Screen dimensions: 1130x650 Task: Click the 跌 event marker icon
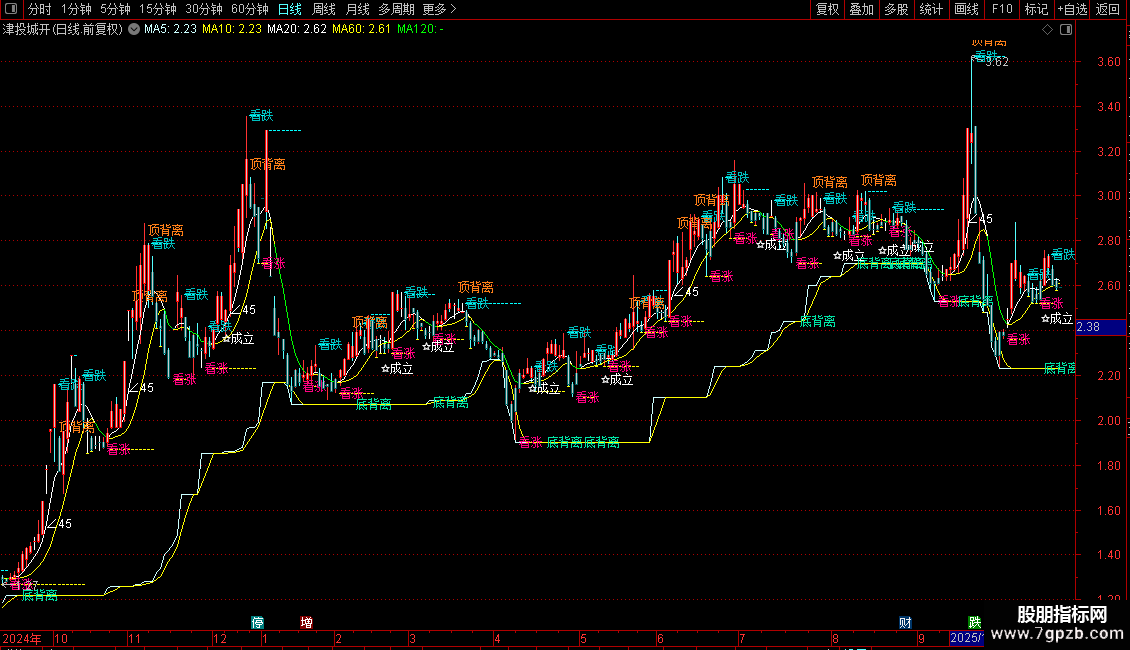point(974,623)
